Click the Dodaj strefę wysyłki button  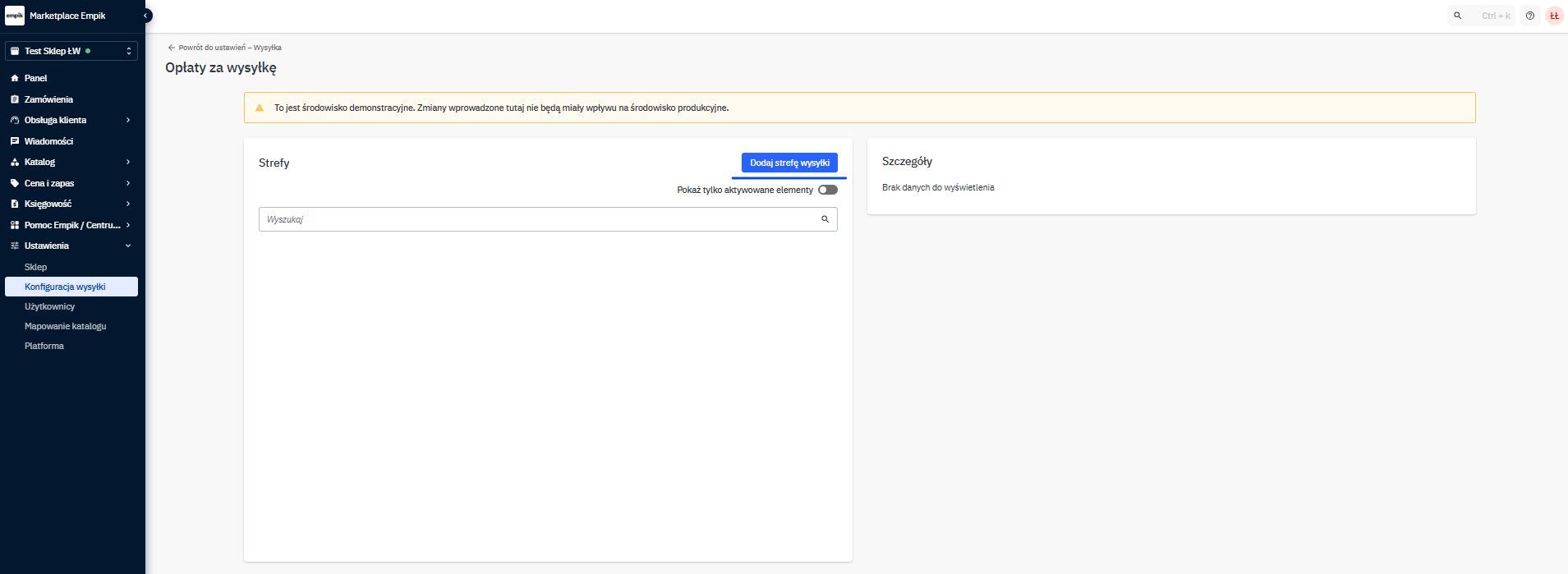click(789, 163)
